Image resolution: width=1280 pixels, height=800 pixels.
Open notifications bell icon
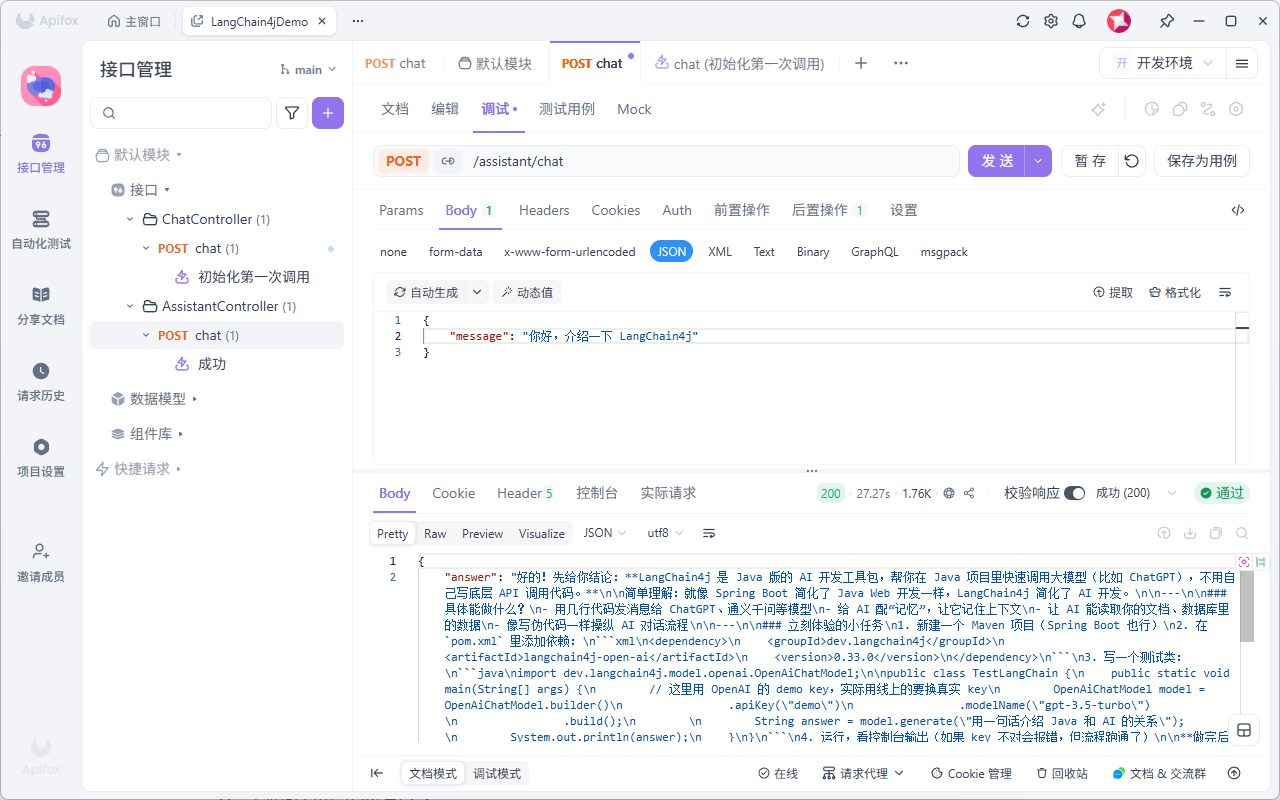1079,21
